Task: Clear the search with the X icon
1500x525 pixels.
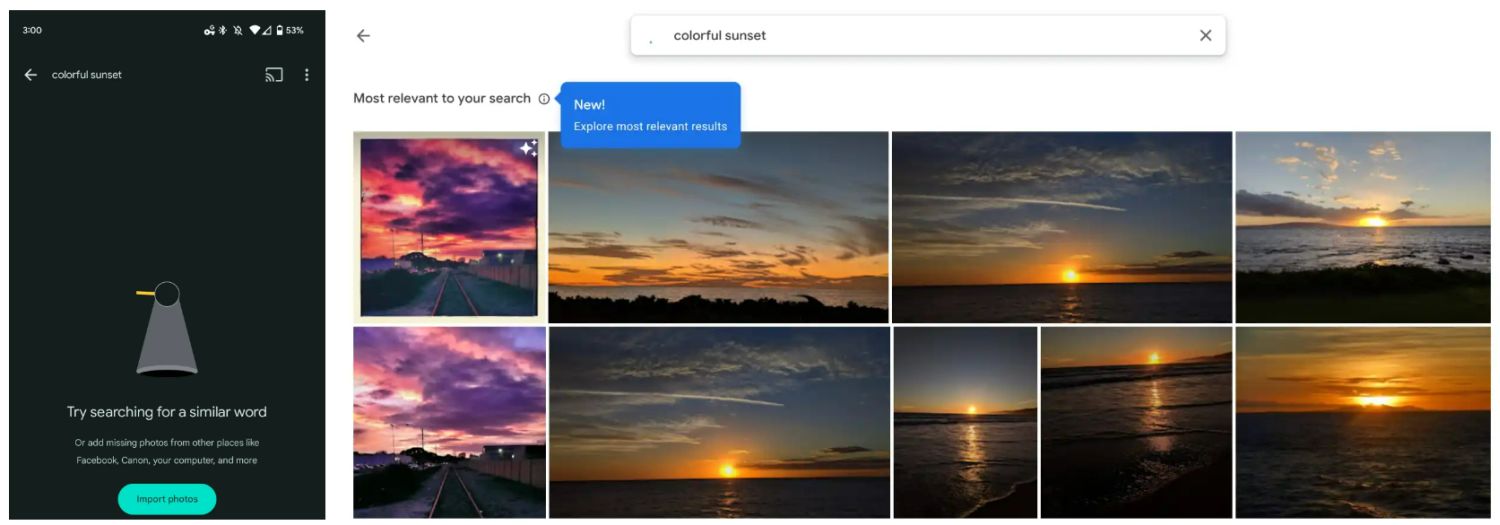Action: pos(1205,36)
